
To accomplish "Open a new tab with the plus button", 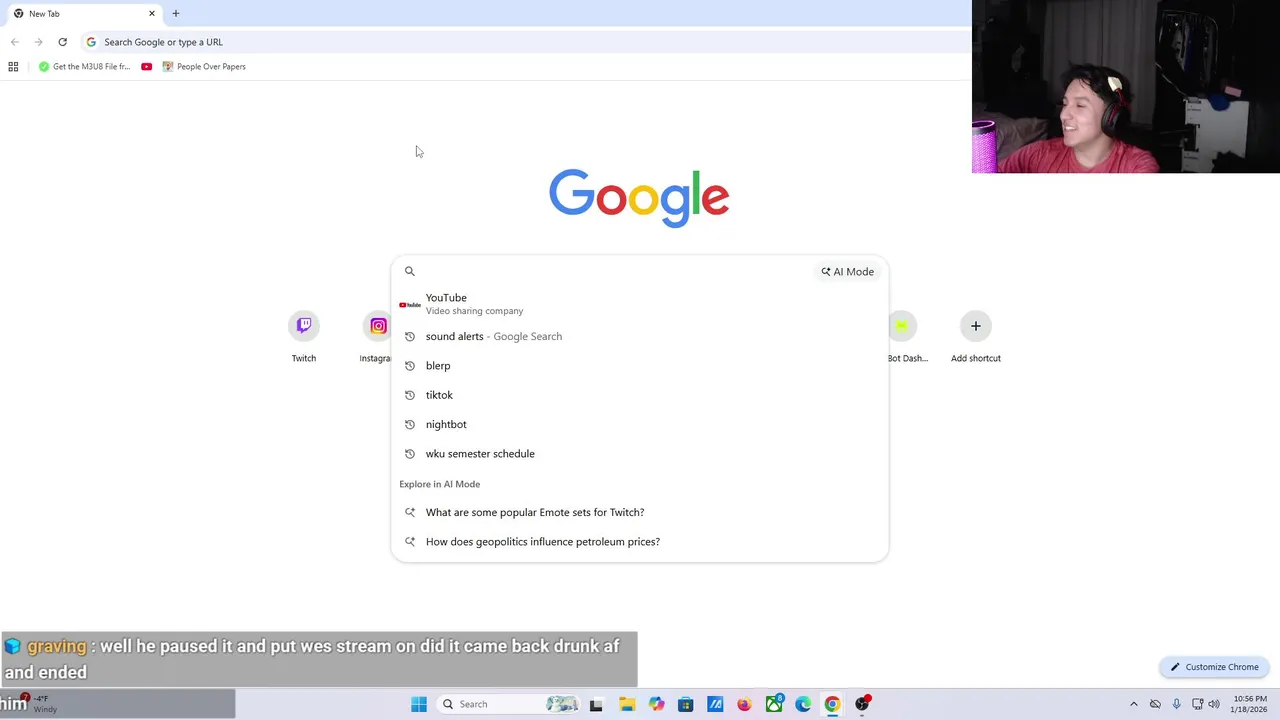I will point(176,13).
